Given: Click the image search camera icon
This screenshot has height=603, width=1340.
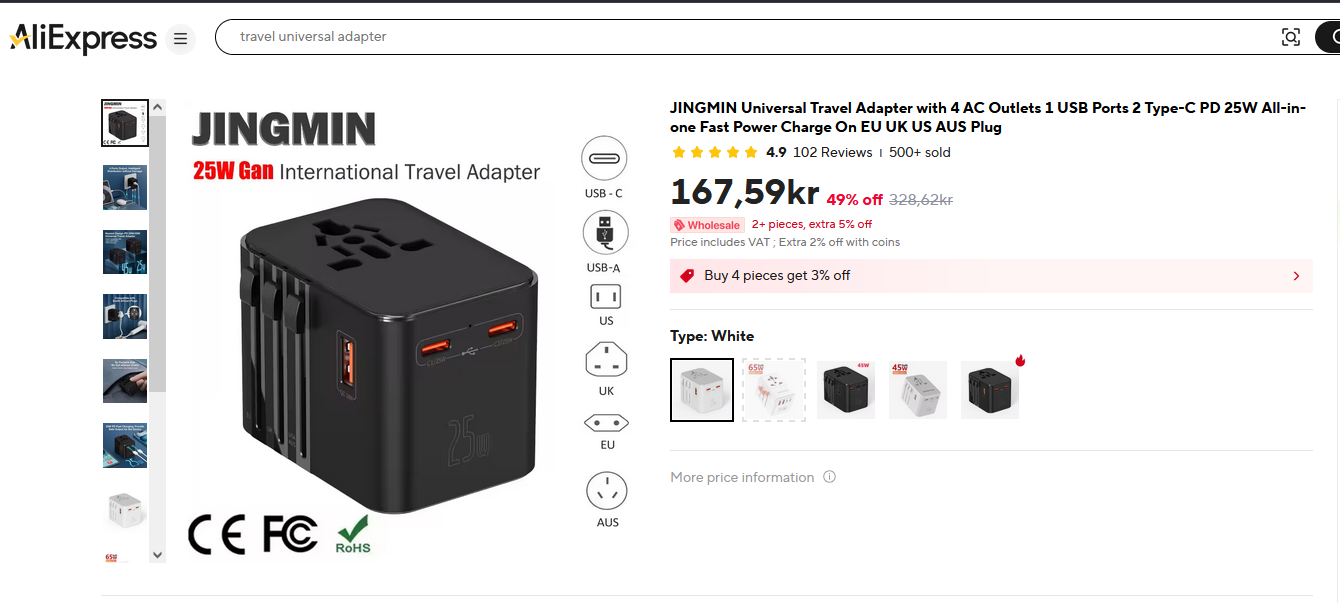Looking at the screenshot, I should click(x=1291, y=37).
